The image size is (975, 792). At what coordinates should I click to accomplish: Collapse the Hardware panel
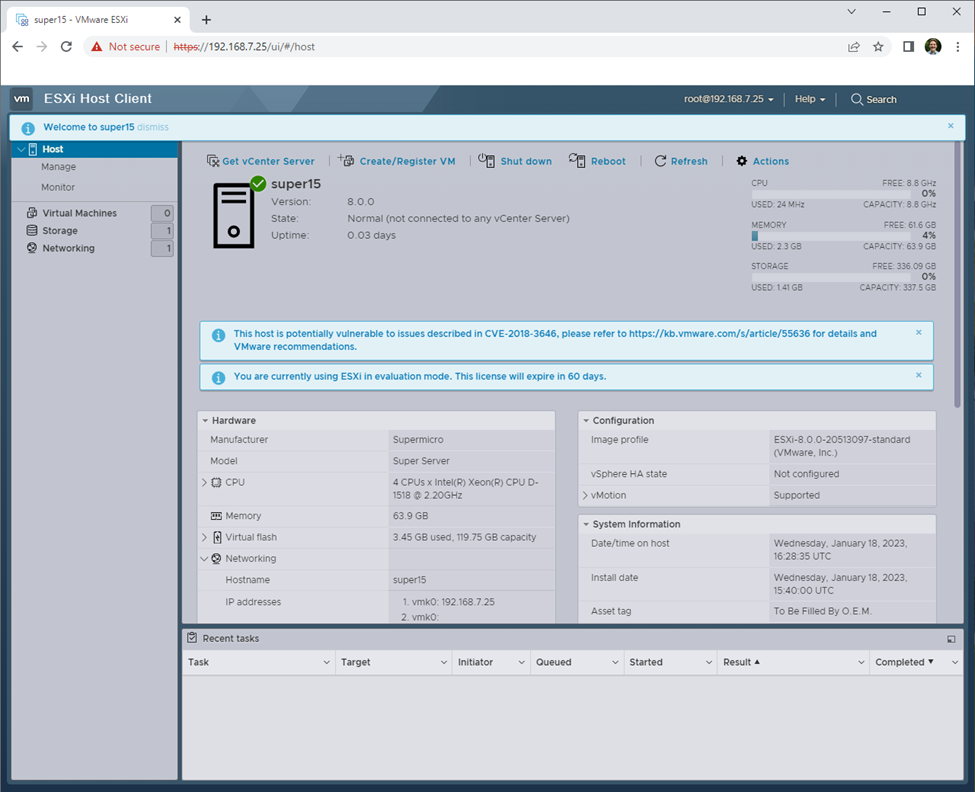click(205, 421)
